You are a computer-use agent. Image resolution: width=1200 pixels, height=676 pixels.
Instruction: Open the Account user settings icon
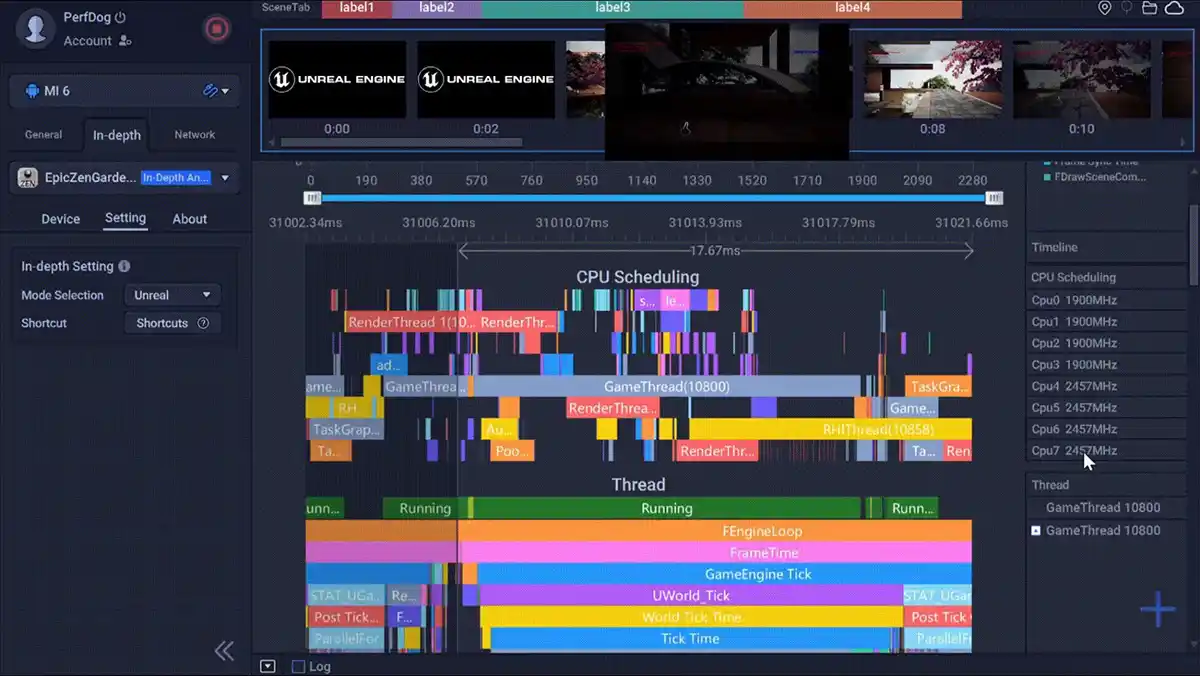(125, 41)
